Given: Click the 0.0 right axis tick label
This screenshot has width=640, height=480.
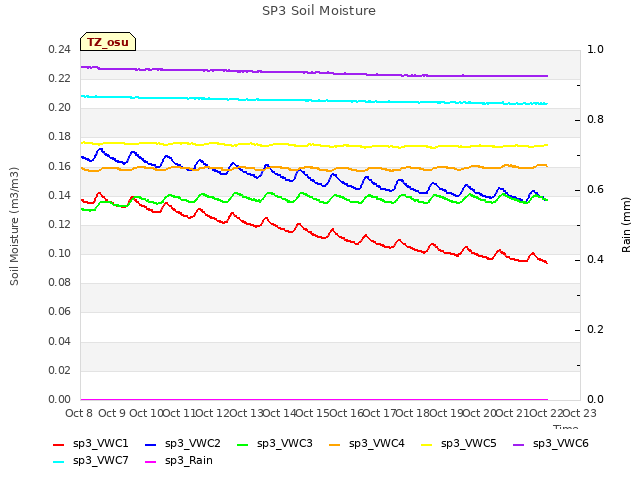Looking at the screenshot, I should [x=595, y=399].
